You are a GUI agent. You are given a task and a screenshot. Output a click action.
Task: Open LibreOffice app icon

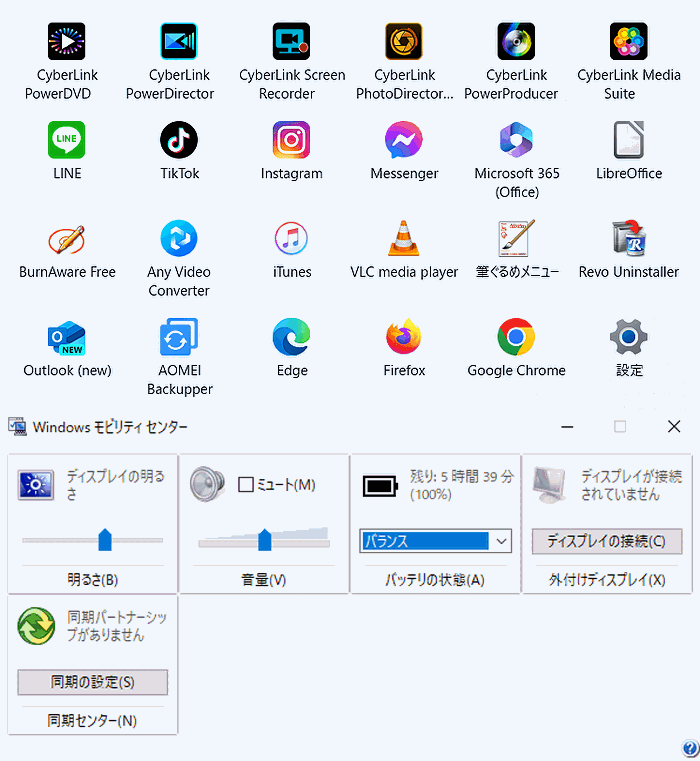point(629,140)
